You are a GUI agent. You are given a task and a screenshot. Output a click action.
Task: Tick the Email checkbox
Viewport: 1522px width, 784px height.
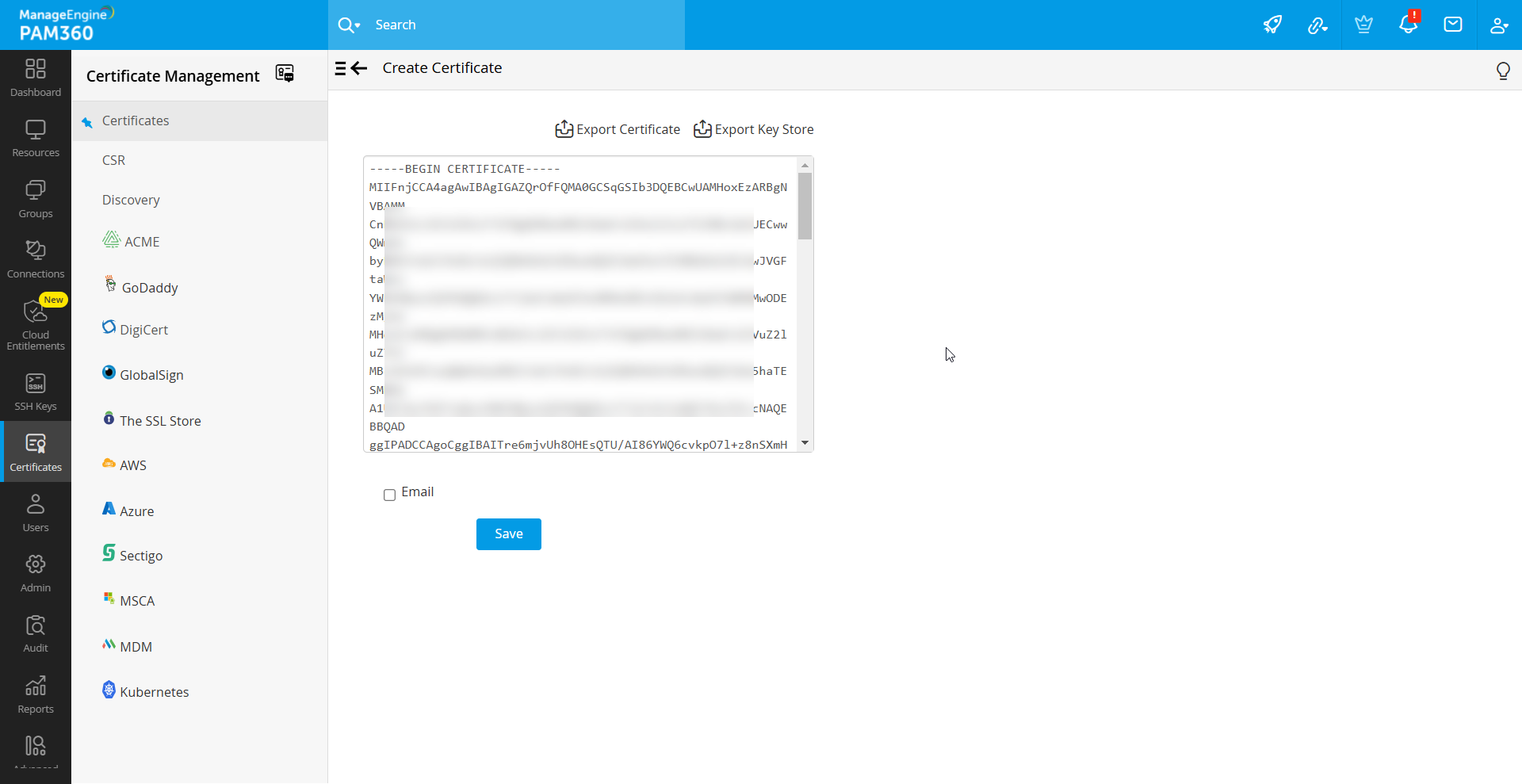pos(389,495)
